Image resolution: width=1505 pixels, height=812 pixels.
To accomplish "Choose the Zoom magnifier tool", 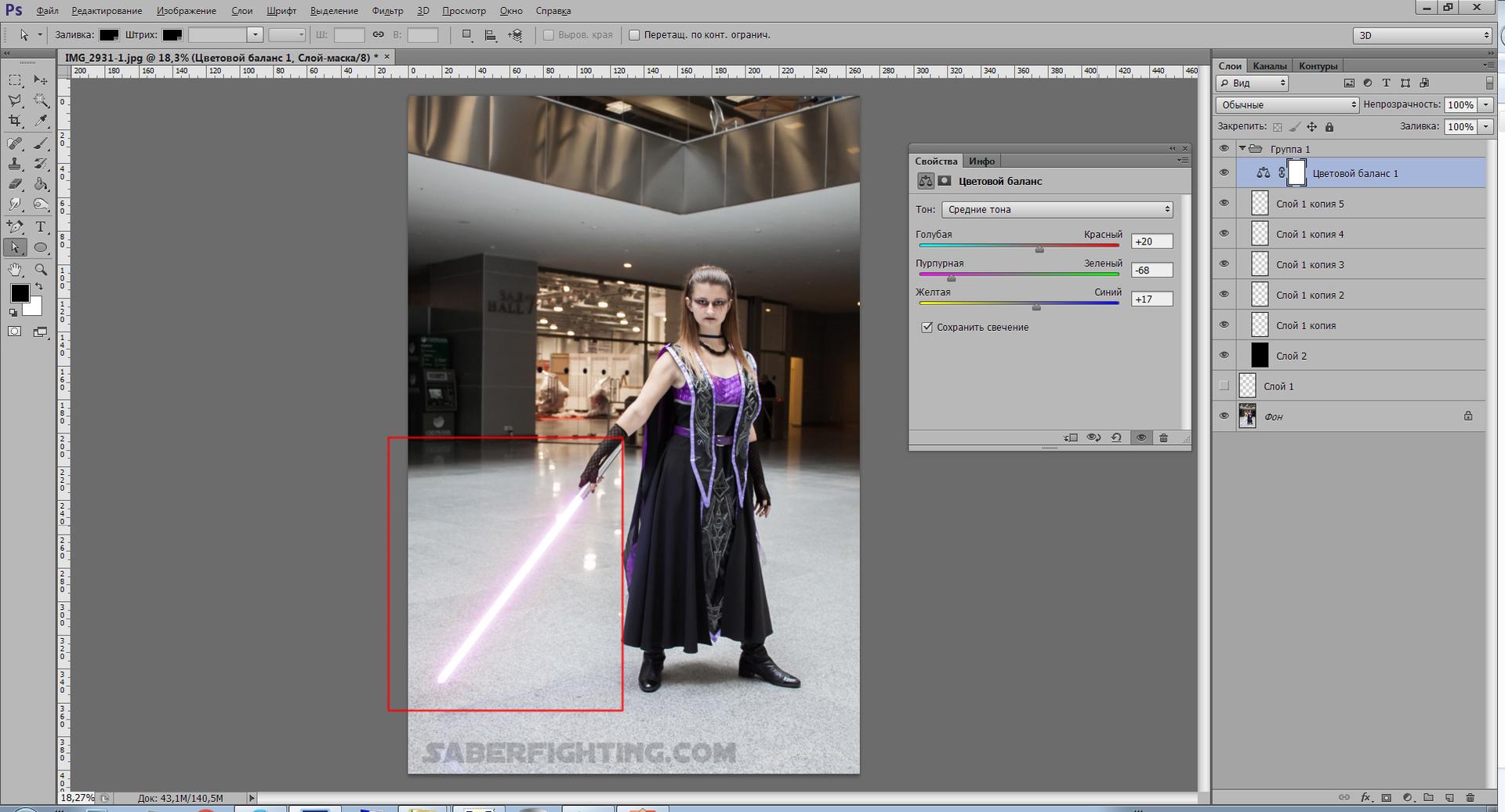I will tap(41, 269).
